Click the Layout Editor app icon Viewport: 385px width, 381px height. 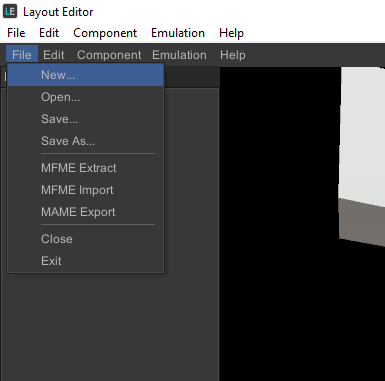[x=10, y=11]
